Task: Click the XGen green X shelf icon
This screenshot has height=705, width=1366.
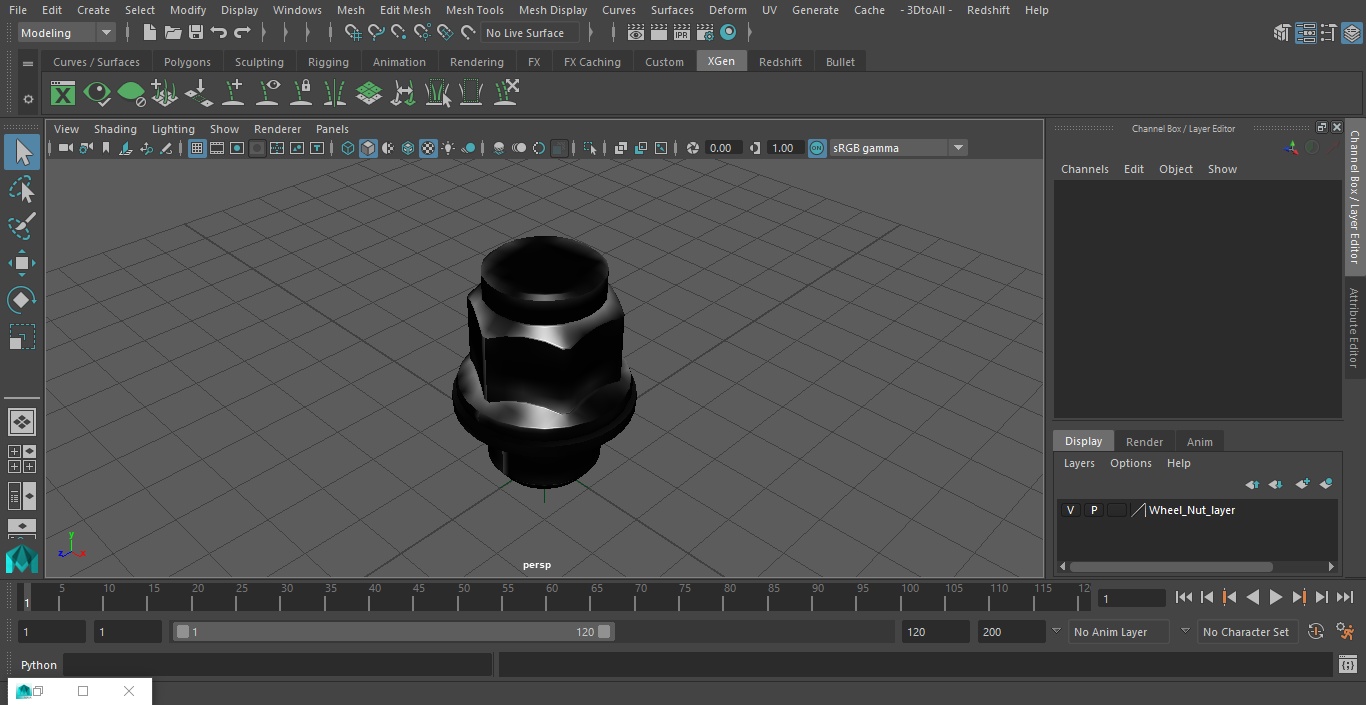Action: pos(63,94)
